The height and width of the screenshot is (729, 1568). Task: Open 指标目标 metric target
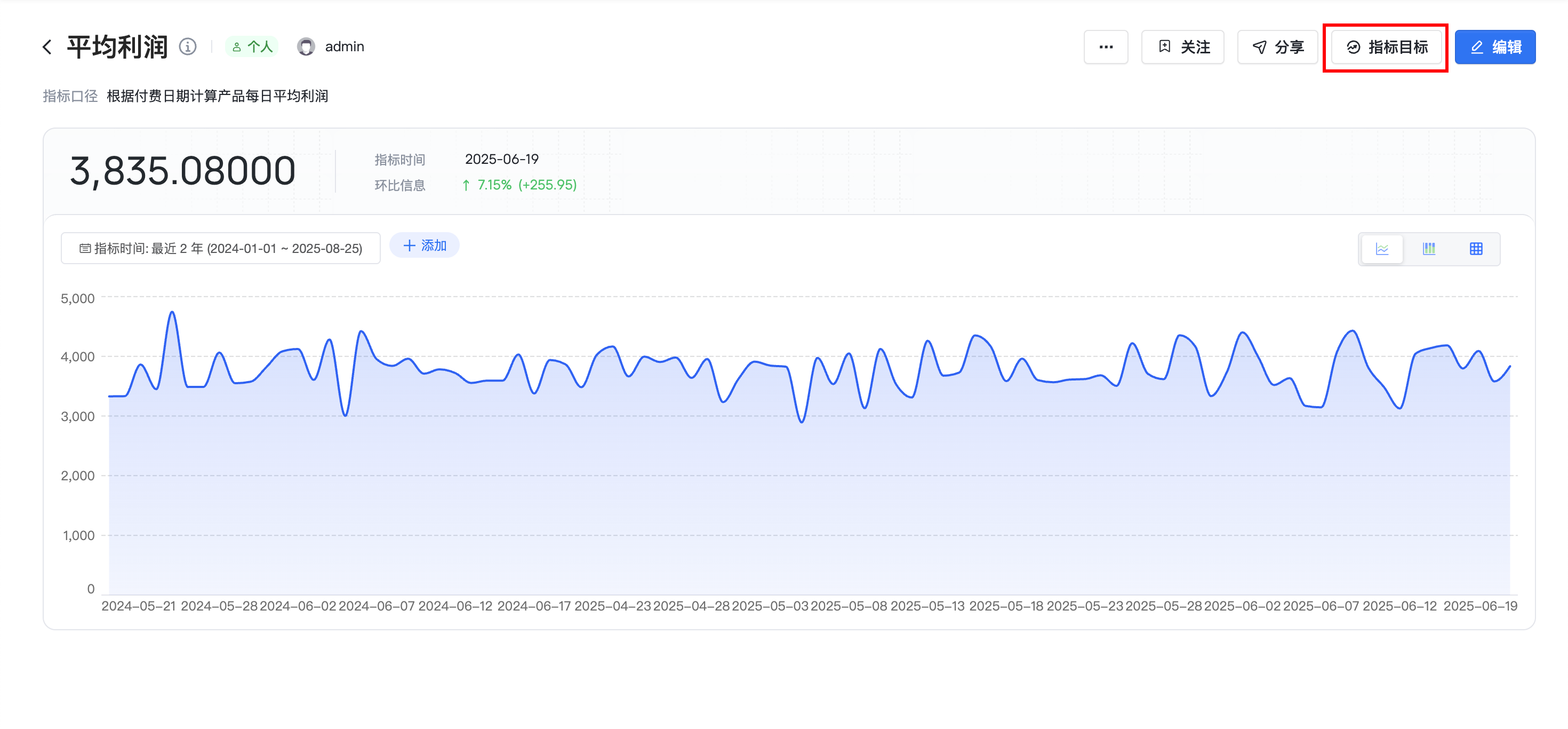tap(1386, 47)
